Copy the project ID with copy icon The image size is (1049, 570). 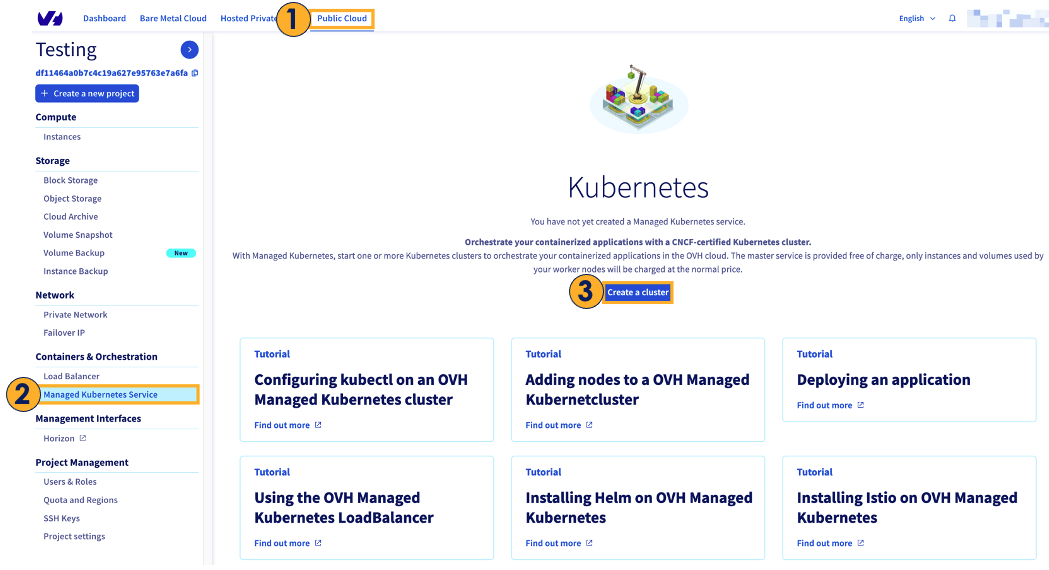pyautogui.click(x=195, y=73)
